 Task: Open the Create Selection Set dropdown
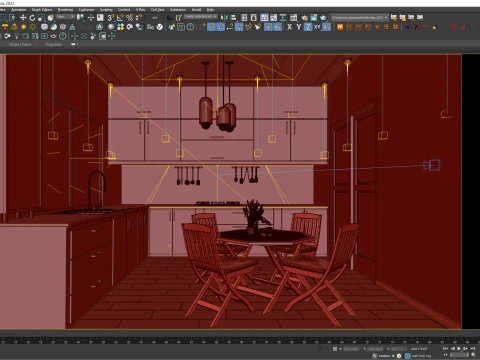[x=201, y=16]
